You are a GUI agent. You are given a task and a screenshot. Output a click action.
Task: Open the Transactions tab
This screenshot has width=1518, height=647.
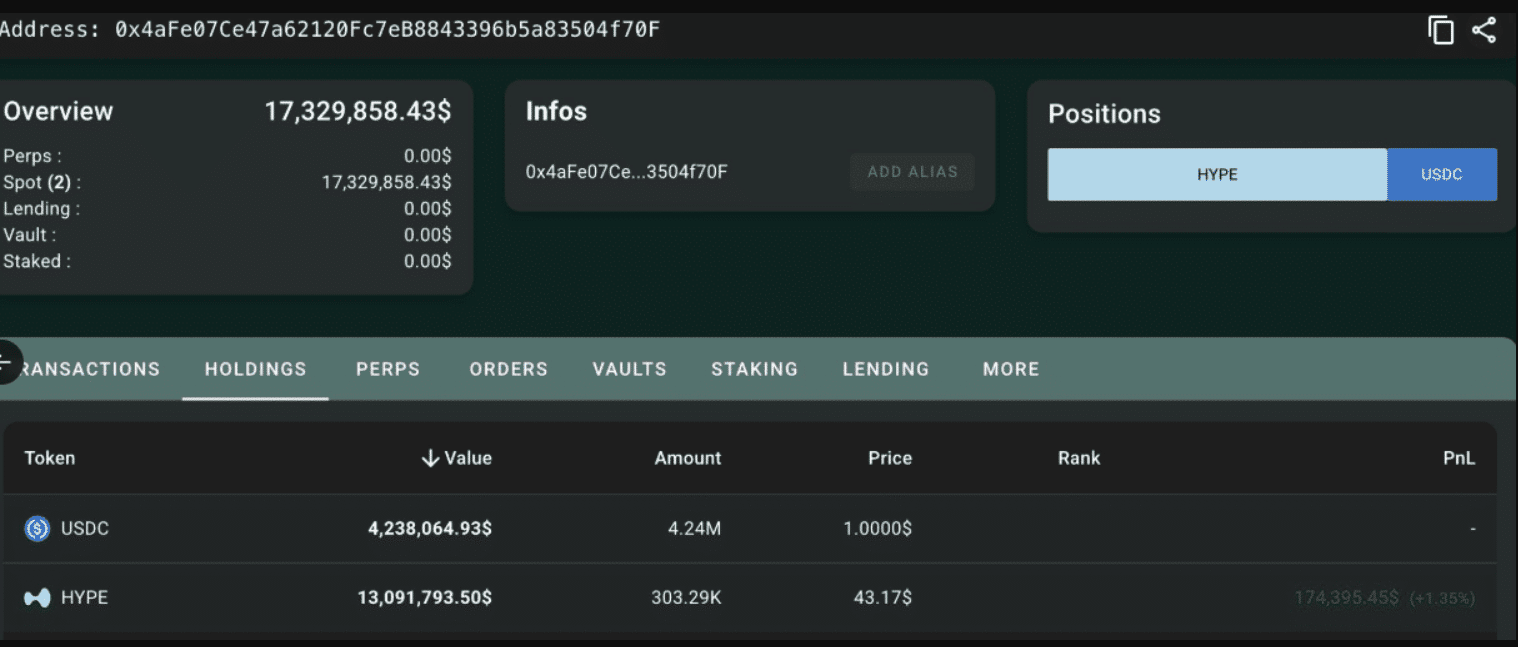tap(90, 369)
